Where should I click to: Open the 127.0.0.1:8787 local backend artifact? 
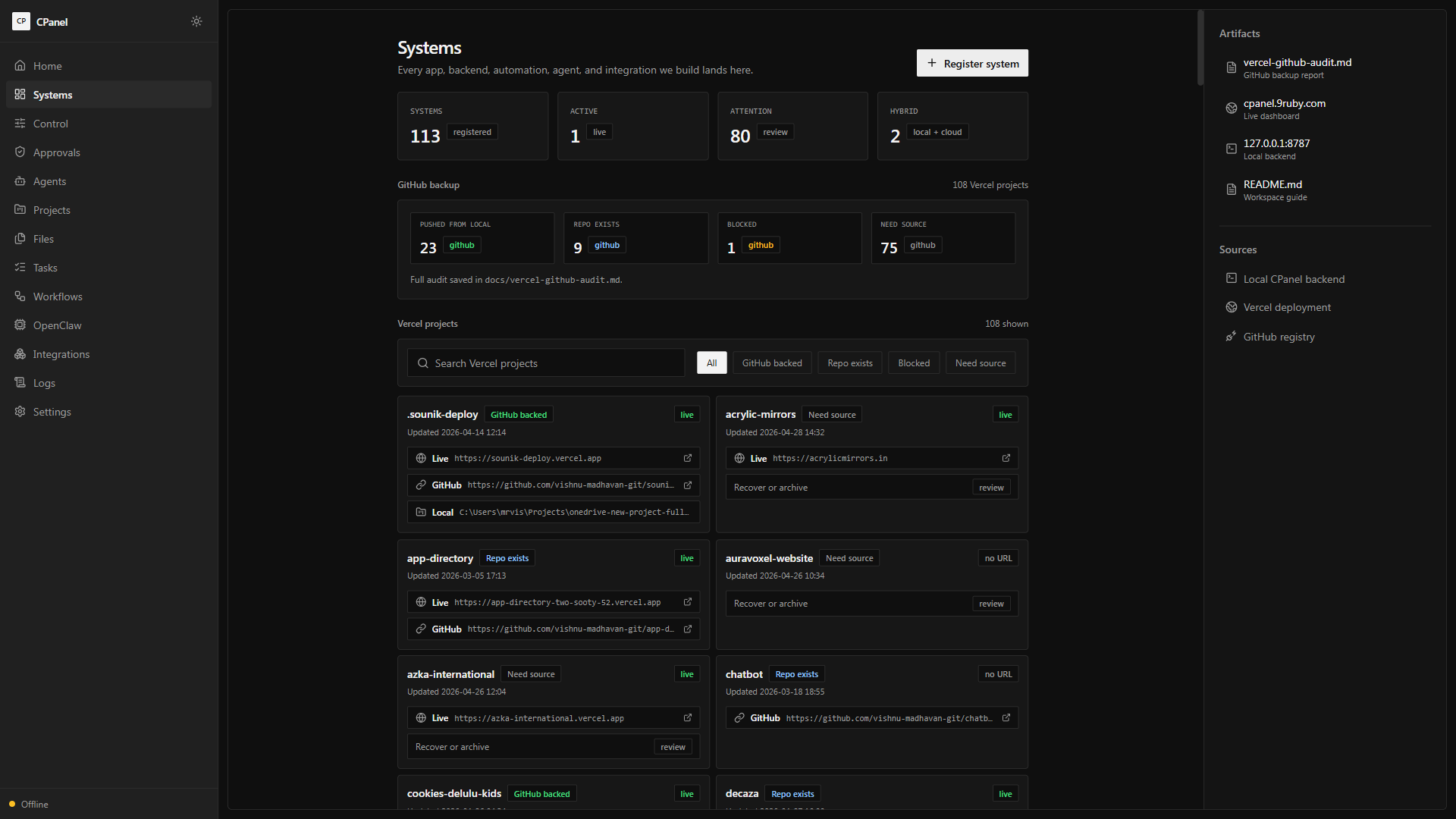1325,149
